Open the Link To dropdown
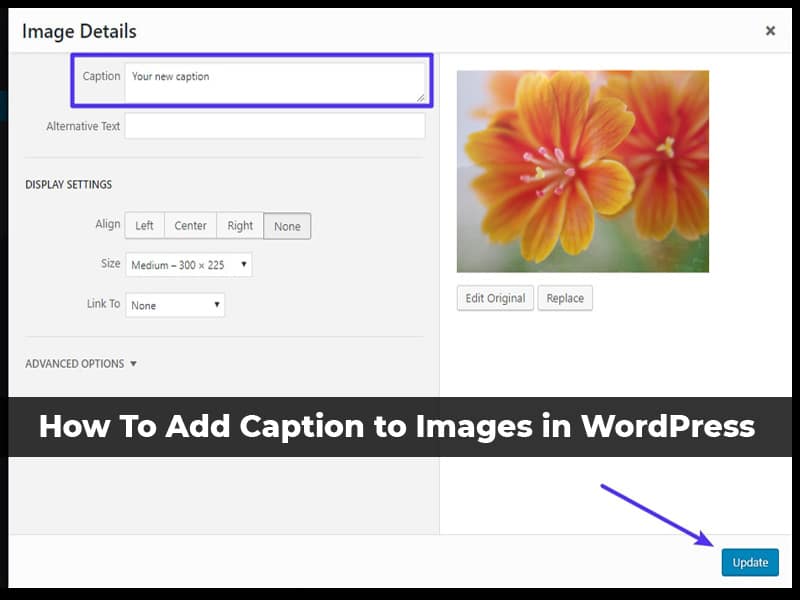This screenshot has height=600, width=800. pos(175,305)
